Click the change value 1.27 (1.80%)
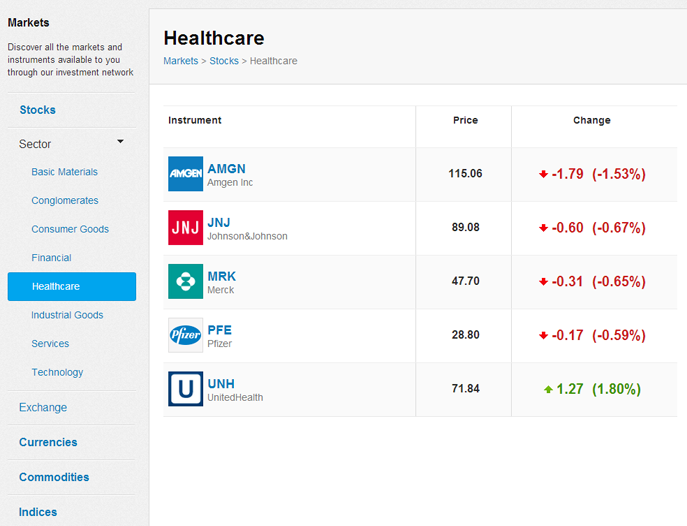The image size is (687, 526). (x=598, y=389)
